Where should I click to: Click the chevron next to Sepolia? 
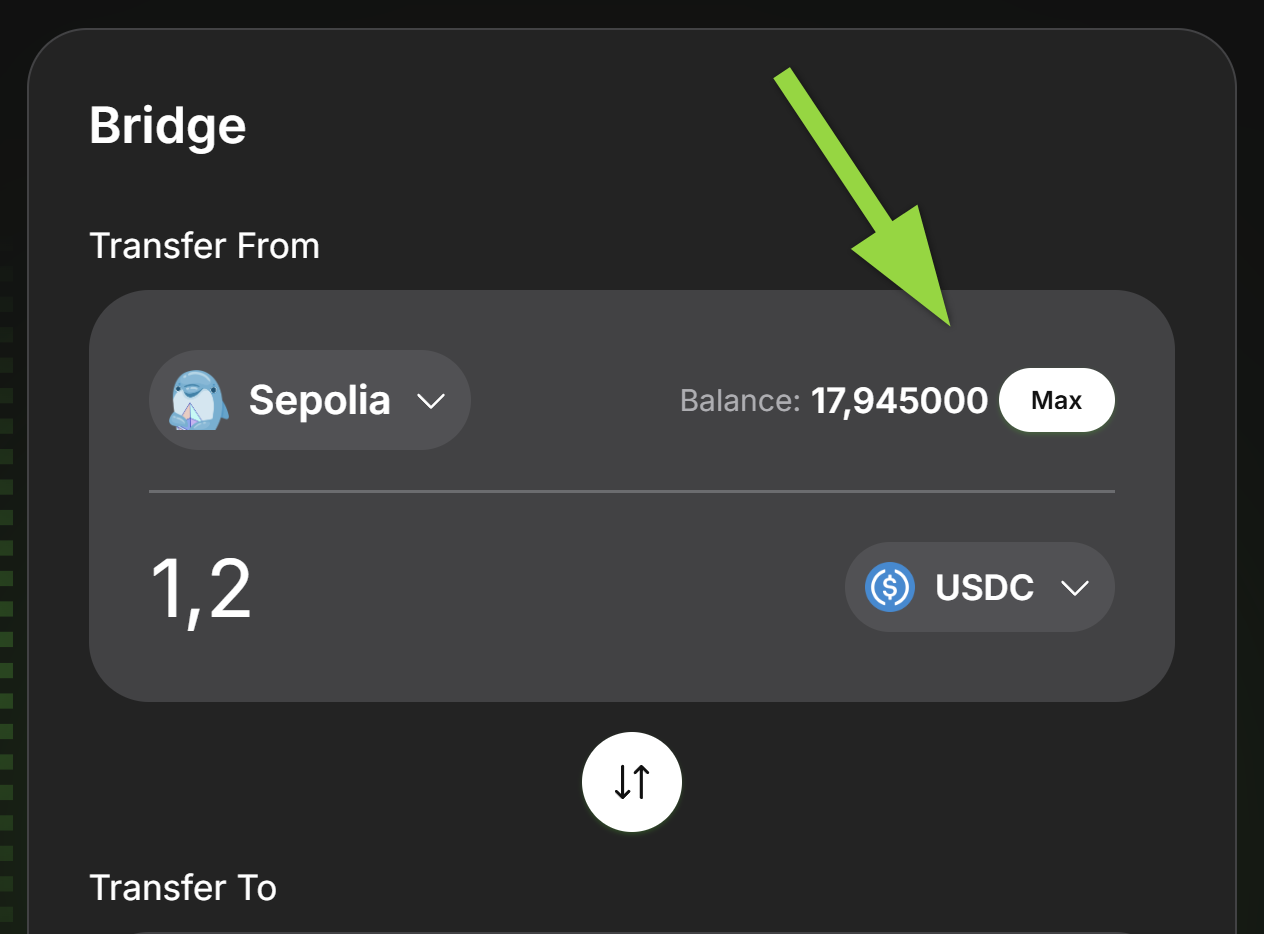click(433, 401)
